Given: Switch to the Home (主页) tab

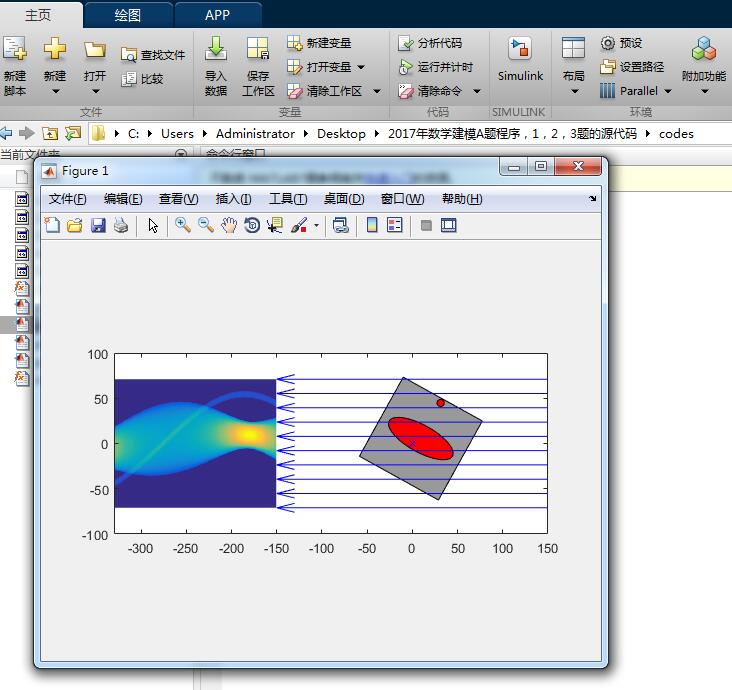Looking at the screenshot, I should point(38,15).
